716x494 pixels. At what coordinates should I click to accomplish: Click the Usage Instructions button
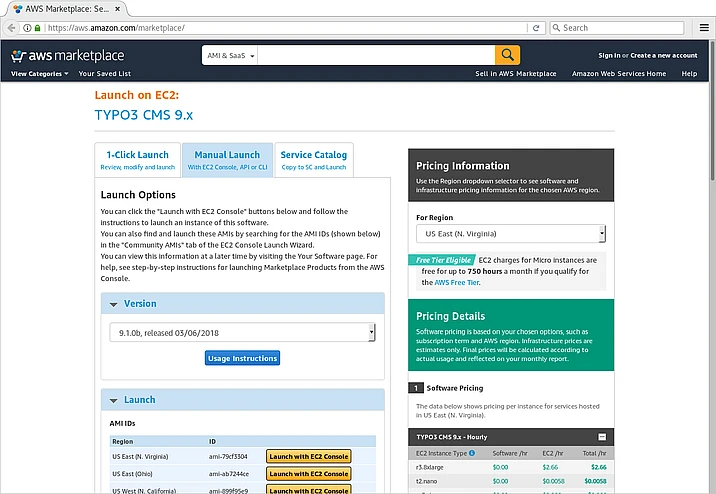click(x=242, y=358)
